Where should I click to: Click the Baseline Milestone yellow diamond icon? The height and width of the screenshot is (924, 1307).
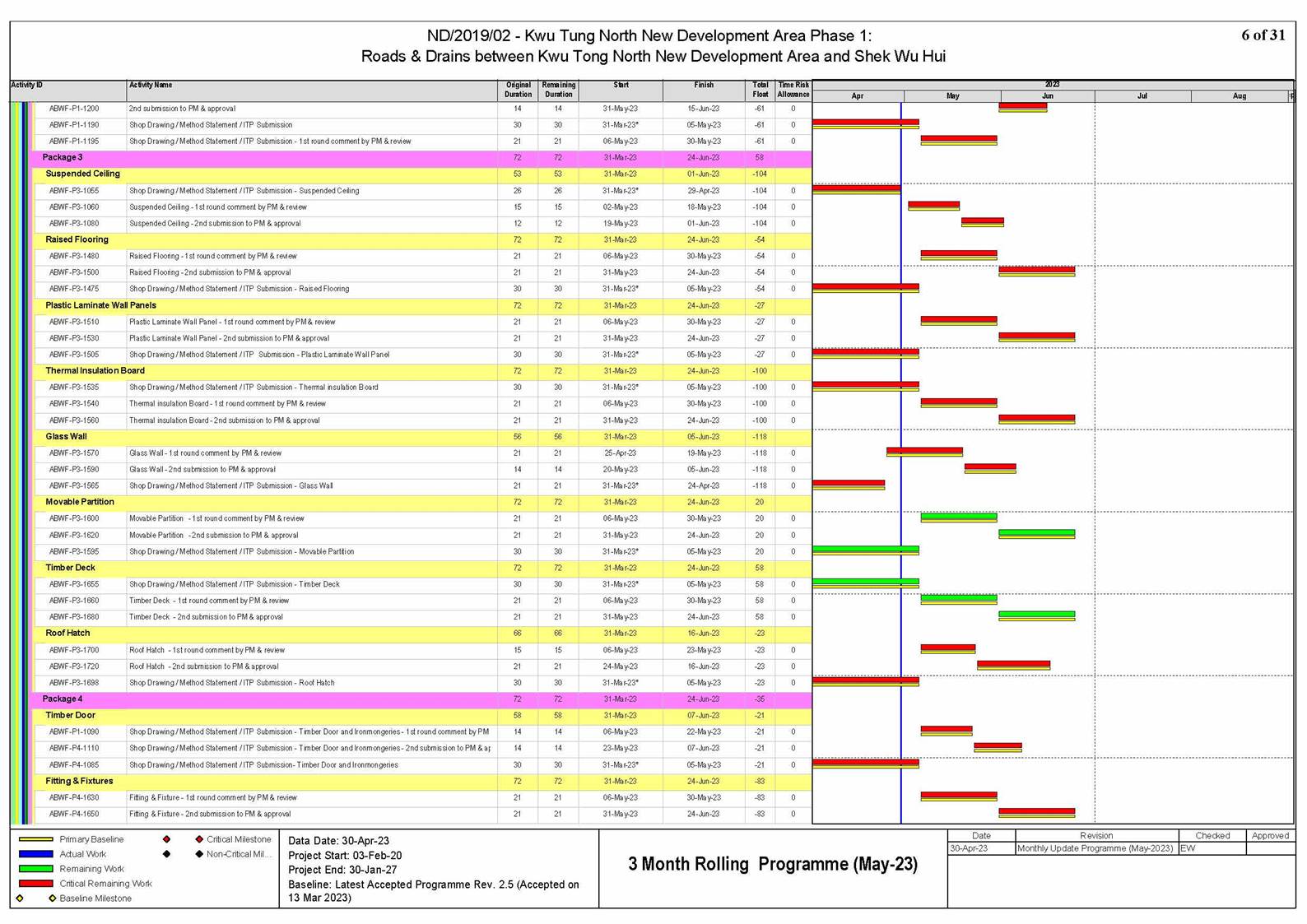tap(52, 898)
